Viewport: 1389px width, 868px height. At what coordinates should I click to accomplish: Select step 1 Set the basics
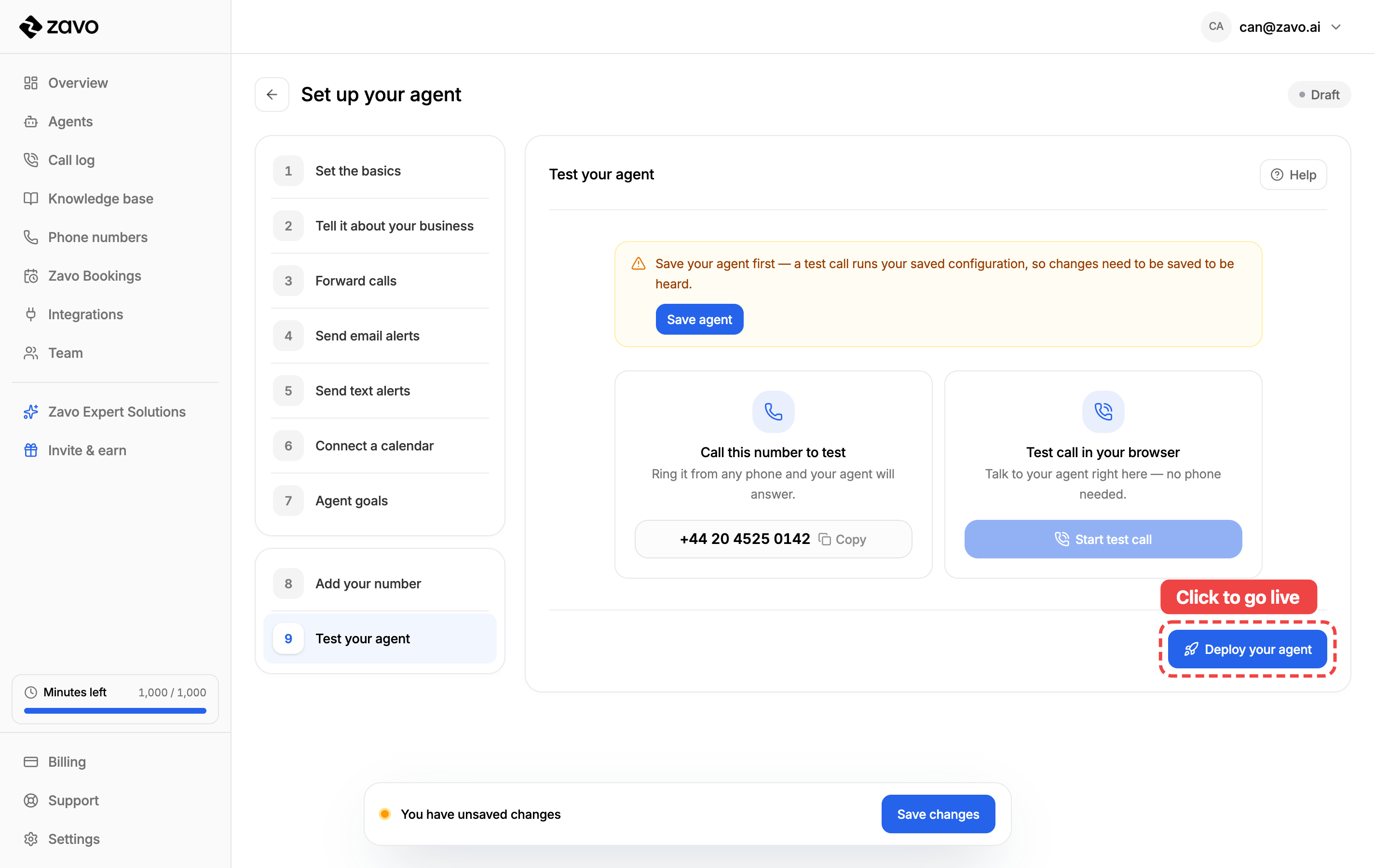[380, 171]
